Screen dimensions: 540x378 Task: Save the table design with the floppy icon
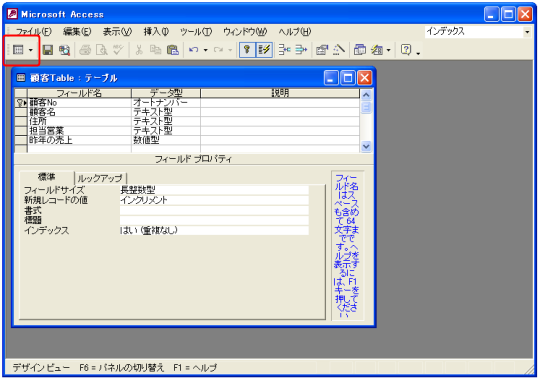48,50
